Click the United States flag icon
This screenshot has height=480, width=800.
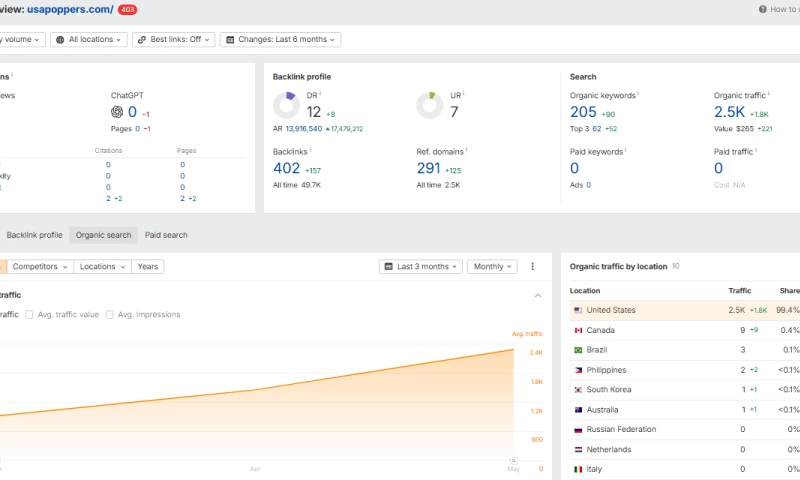578,310
